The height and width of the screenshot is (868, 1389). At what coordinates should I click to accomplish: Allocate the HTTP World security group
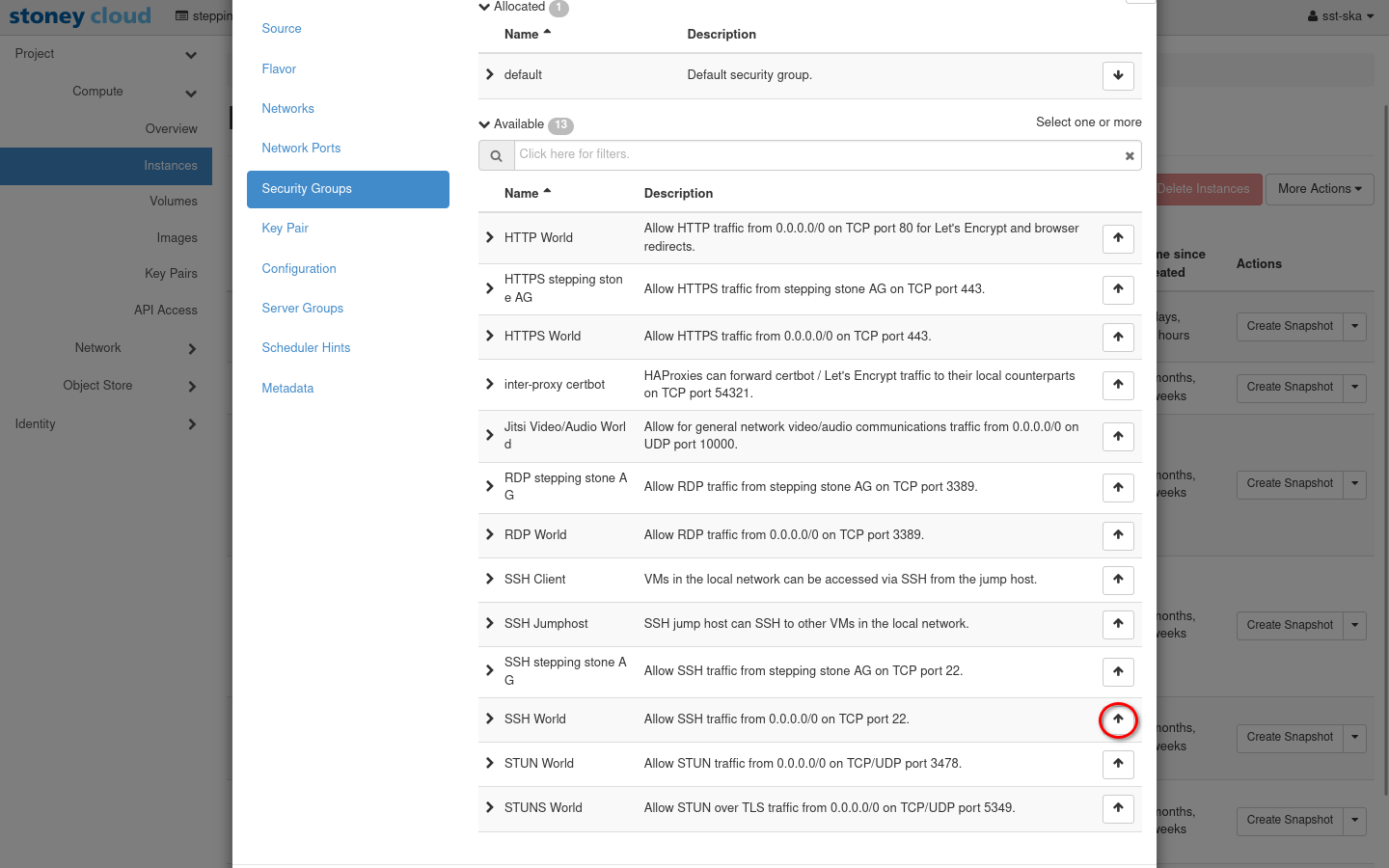1118,238
